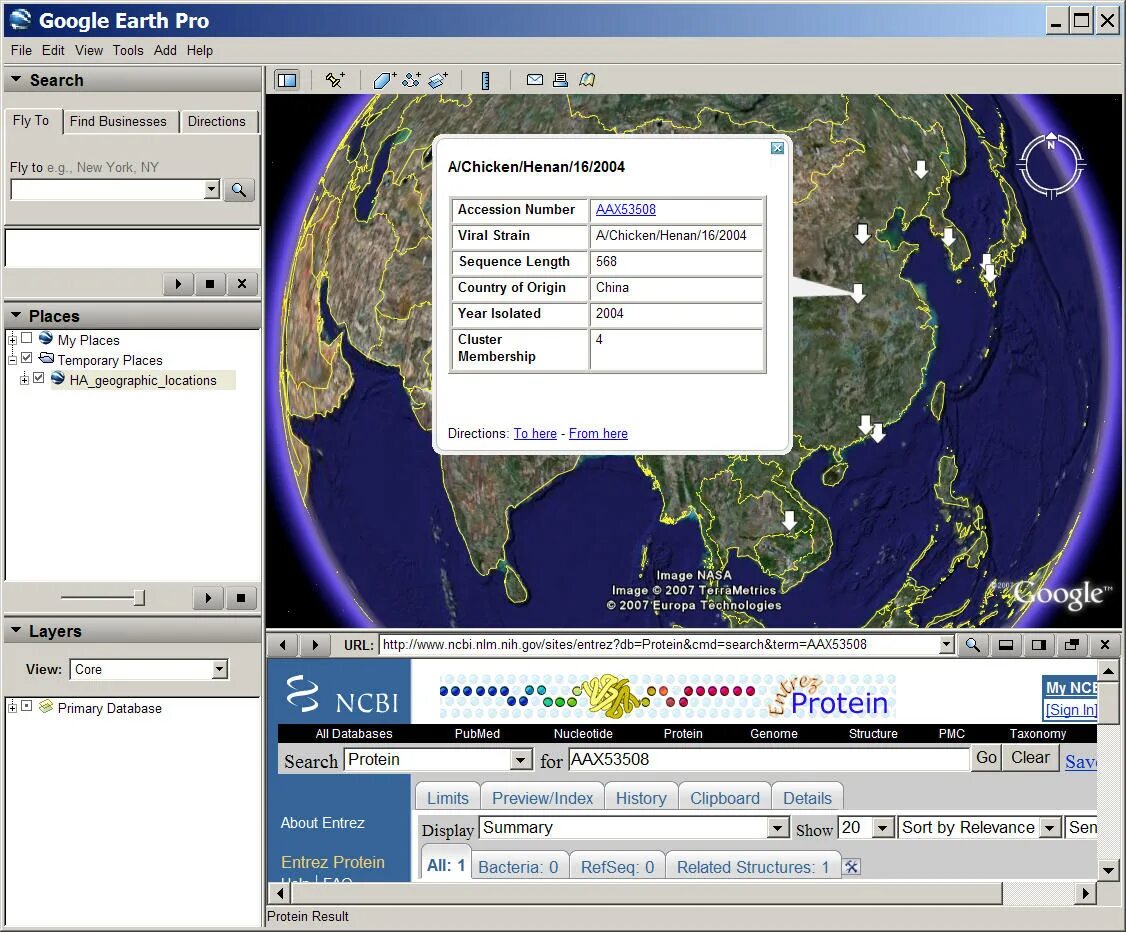Click the Show in Google Maps icon
This screenshot has width=1126, height=932.
point(587,80)
